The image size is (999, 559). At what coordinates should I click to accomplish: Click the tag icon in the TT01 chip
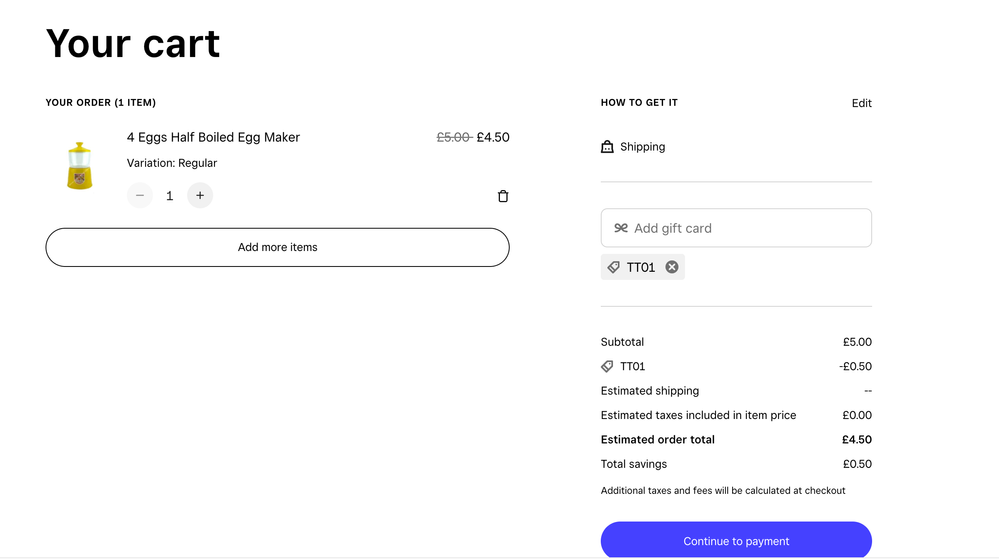point(614,267)
